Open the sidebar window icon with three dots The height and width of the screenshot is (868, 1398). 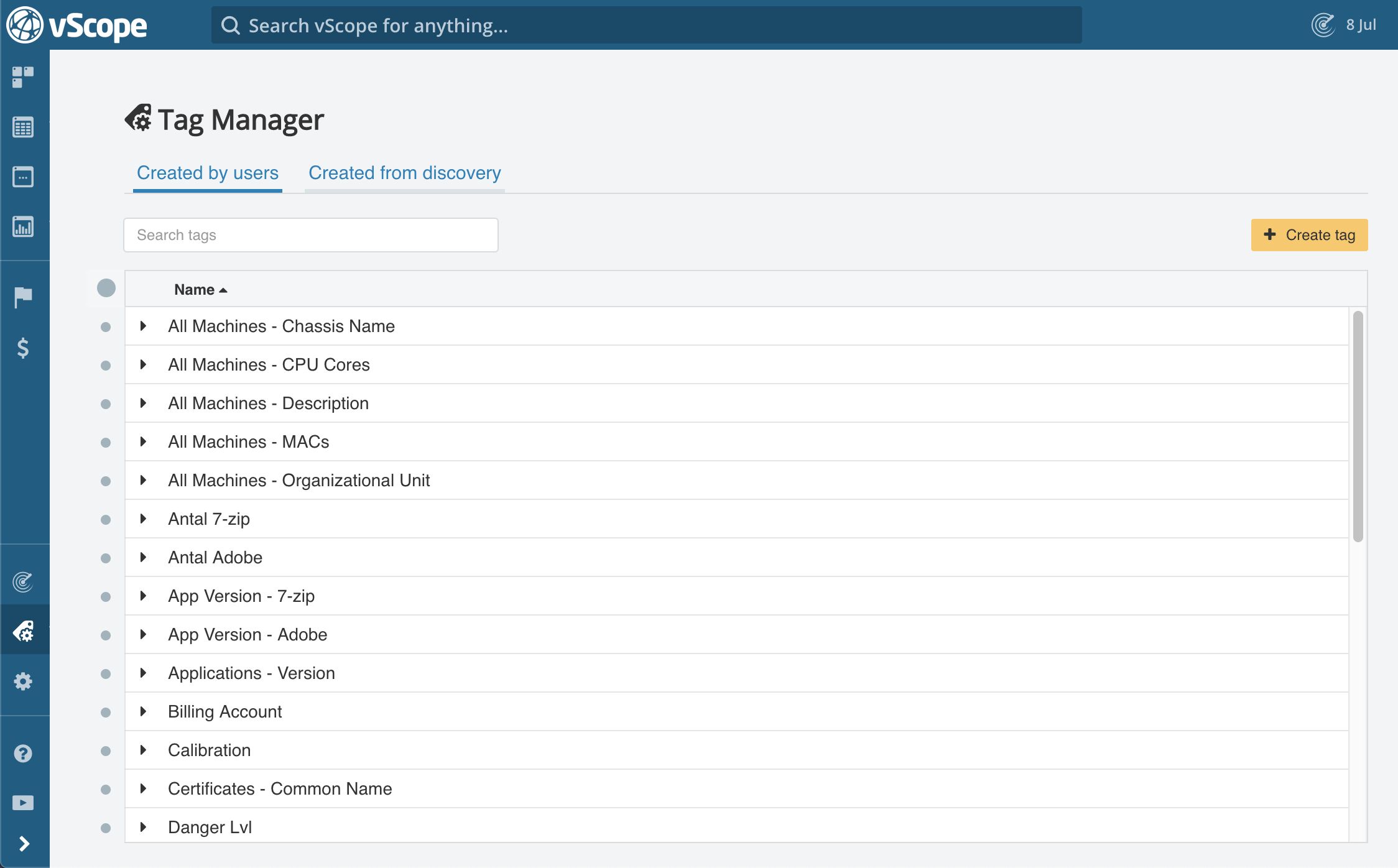coord(23,177)
